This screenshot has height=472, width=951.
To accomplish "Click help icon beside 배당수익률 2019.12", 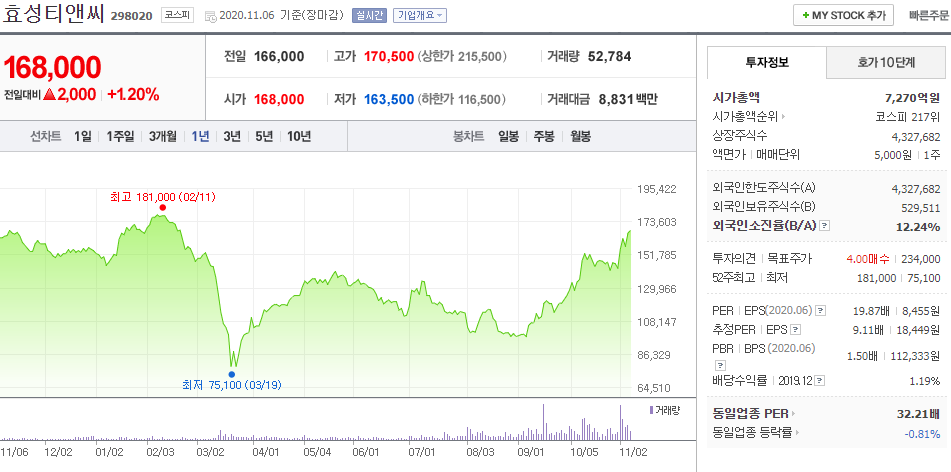I will (819, 381).
